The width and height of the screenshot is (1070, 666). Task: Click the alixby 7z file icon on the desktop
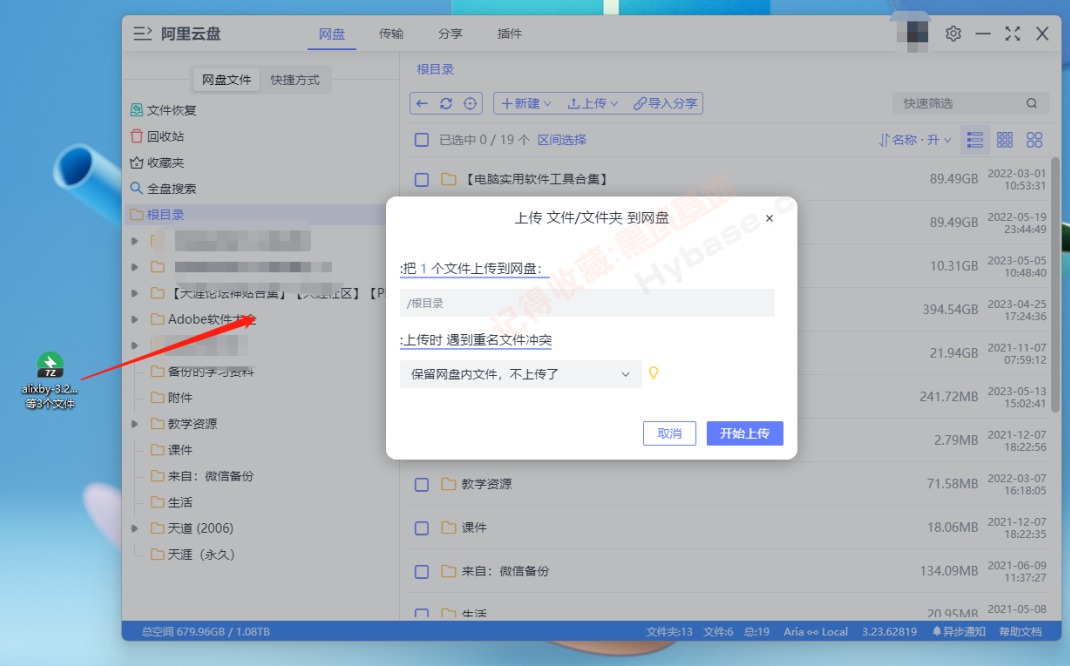[x=50, y=365]
